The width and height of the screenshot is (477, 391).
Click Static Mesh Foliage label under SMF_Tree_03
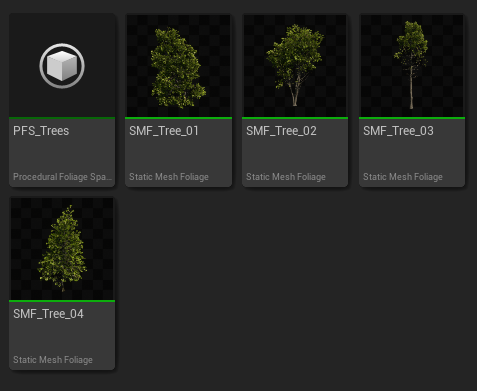(x=403, y=177)
